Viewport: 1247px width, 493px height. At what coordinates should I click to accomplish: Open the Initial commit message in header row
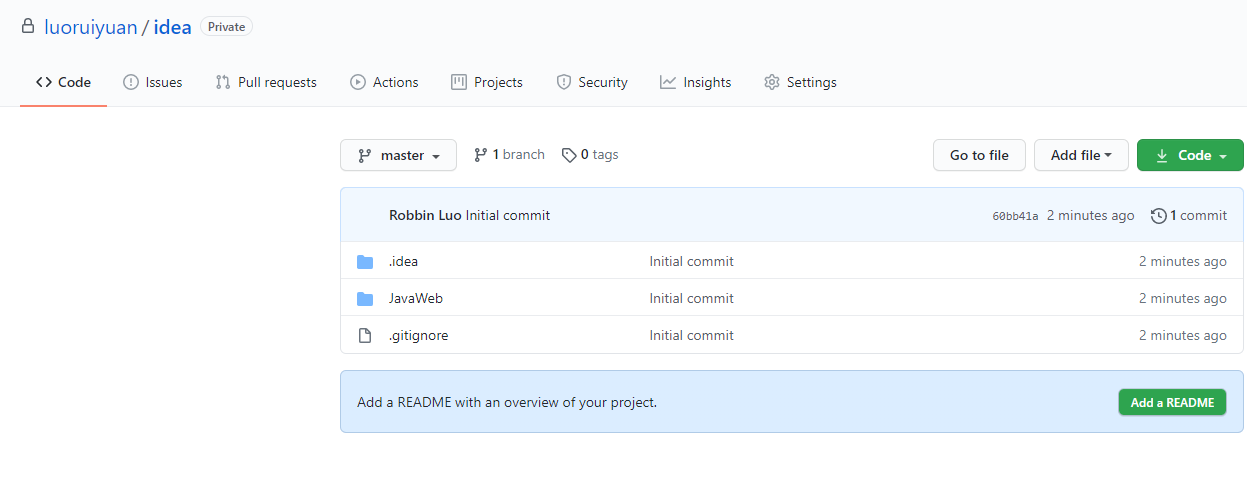508,215
